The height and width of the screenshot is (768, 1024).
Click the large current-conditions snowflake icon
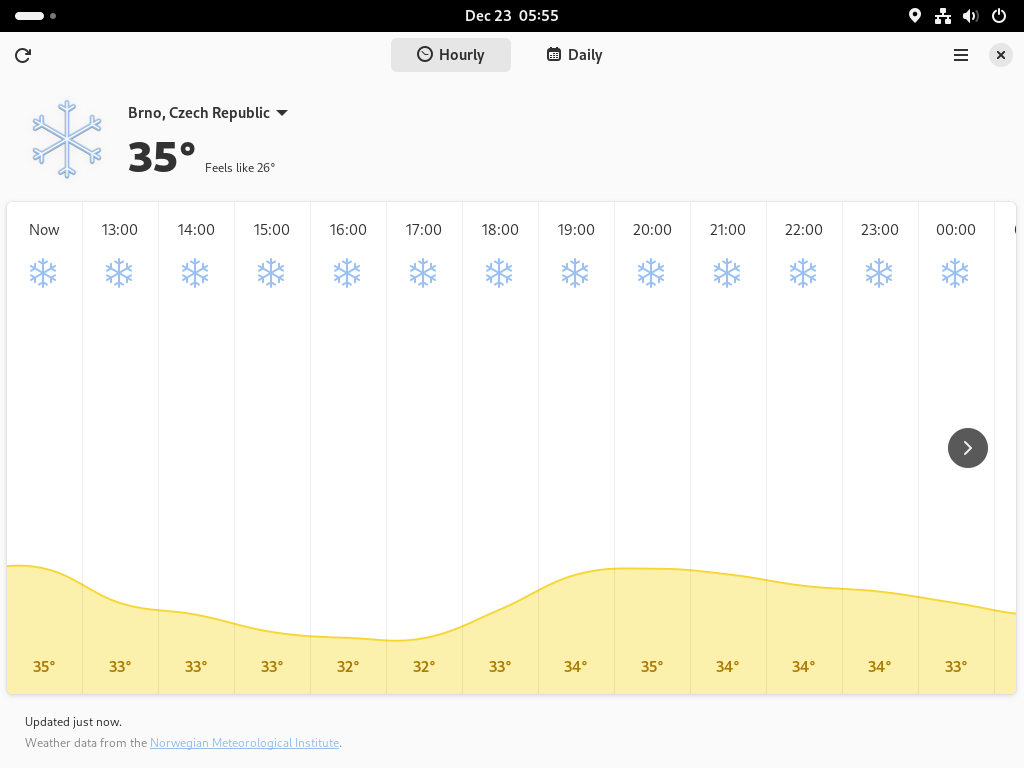[67, 139]
